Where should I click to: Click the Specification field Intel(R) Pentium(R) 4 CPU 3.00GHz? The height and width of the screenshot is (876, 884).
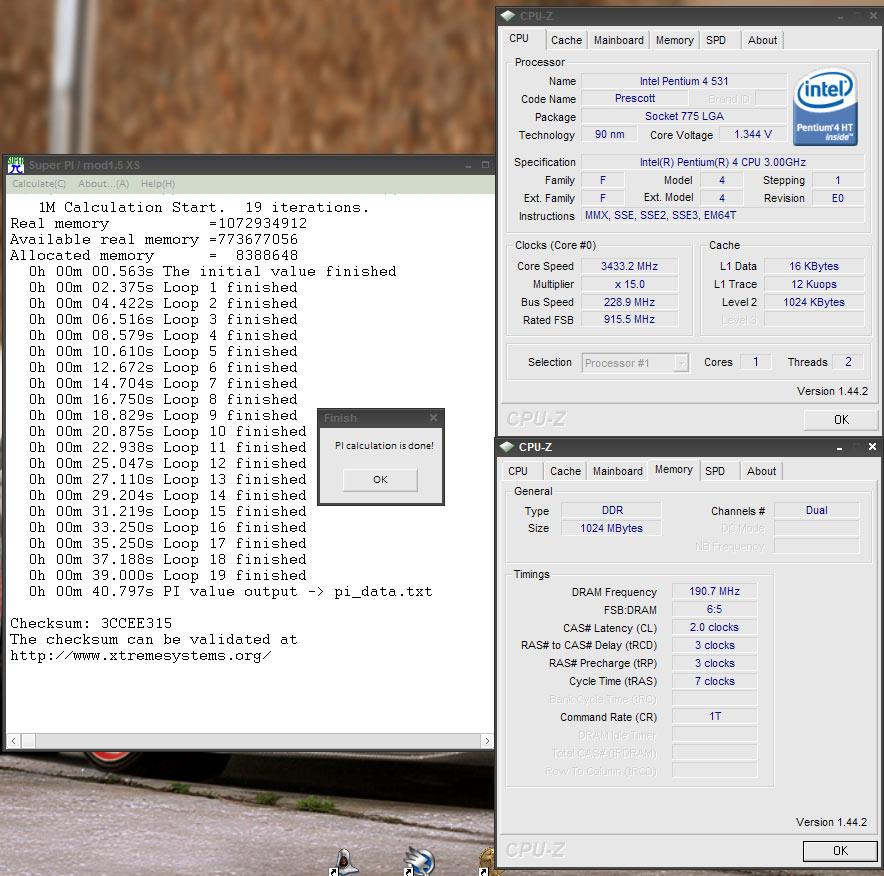point(722,162)
